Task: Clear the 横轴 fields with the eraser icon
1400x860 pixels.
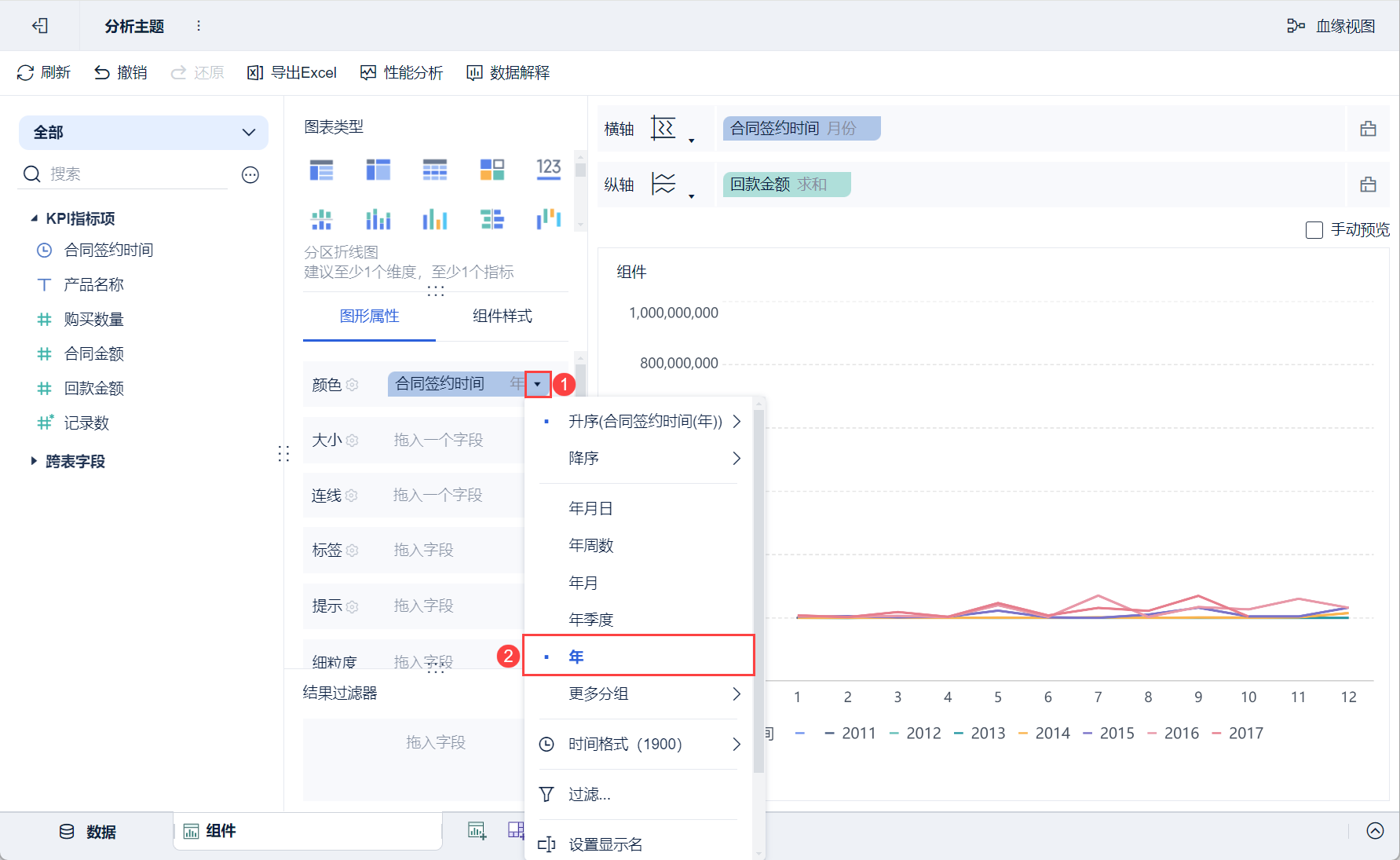Action: 1369,129
